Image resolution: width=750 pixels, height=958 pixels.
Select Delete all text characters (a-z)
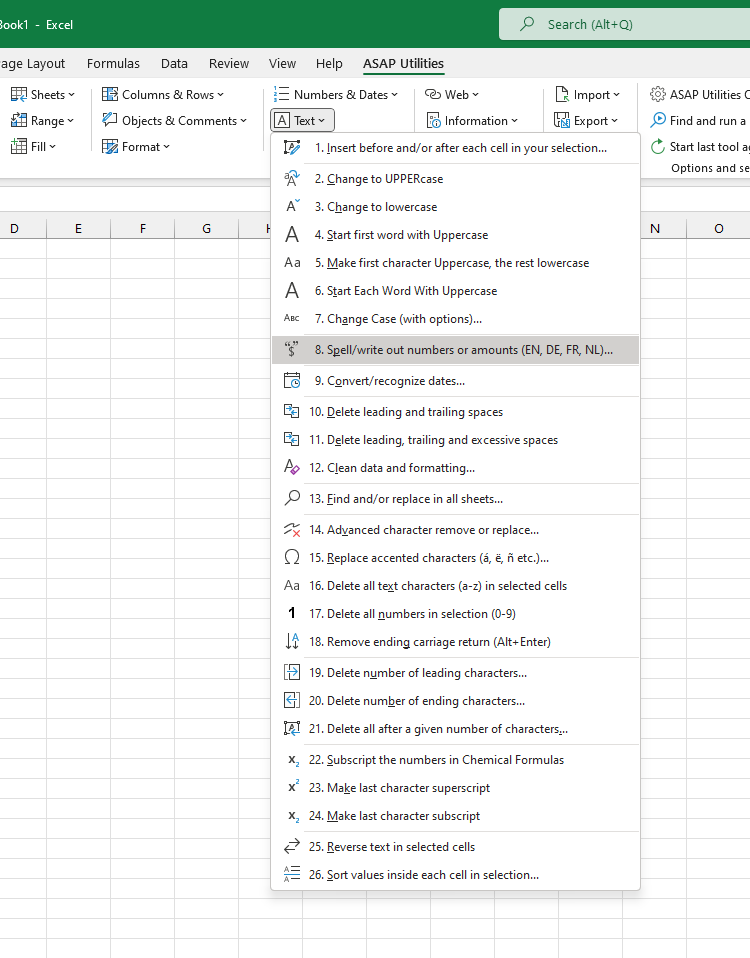coord(456,586)
